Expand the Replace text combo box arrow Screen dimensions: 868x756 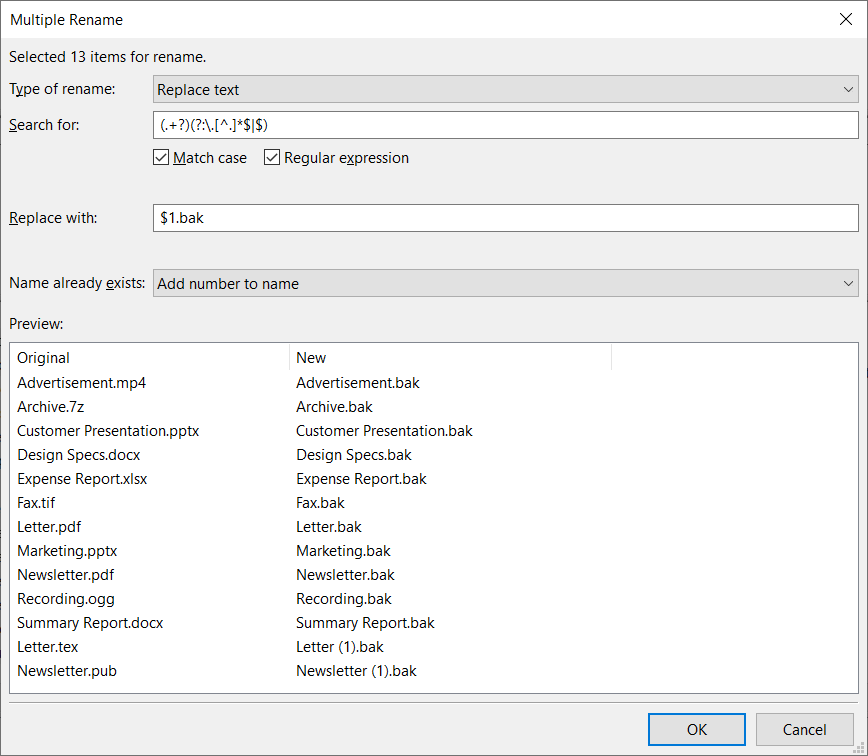click(848, 89)
